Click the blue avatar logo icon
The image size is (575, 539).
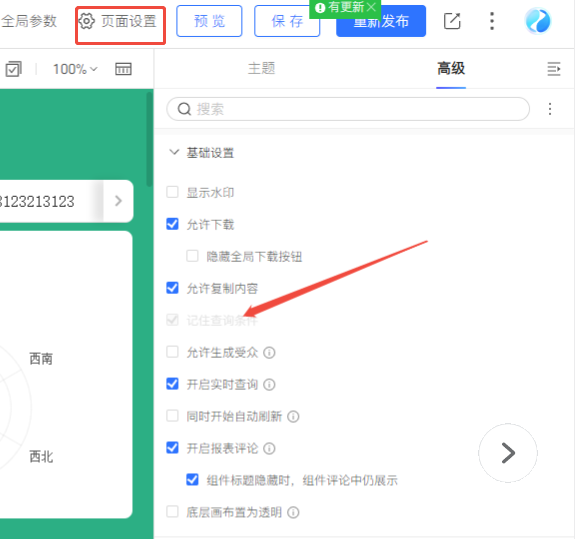pyautogui.click(x=538, y=21)
